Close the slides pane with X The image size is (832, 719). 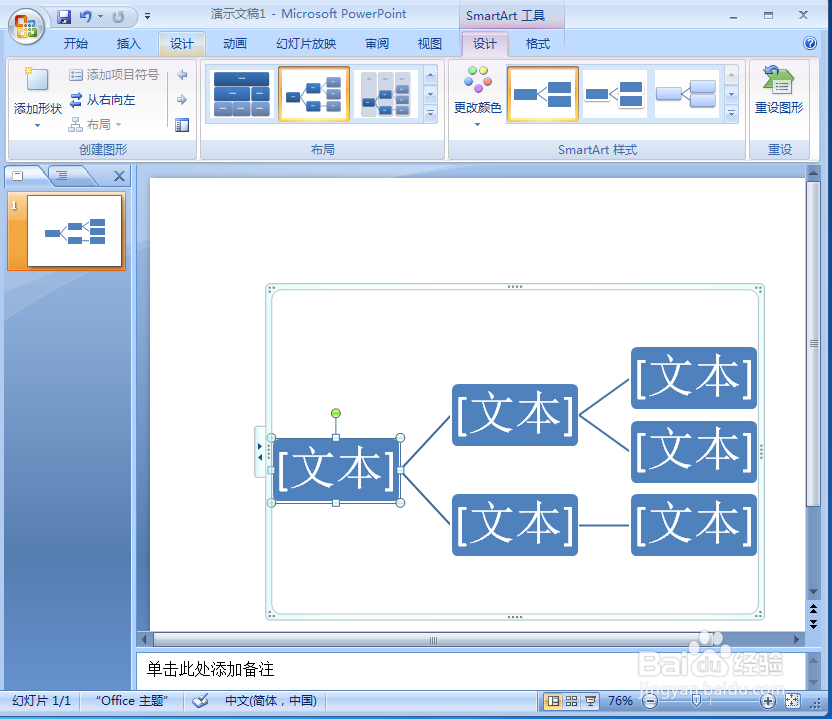point(119,176)
